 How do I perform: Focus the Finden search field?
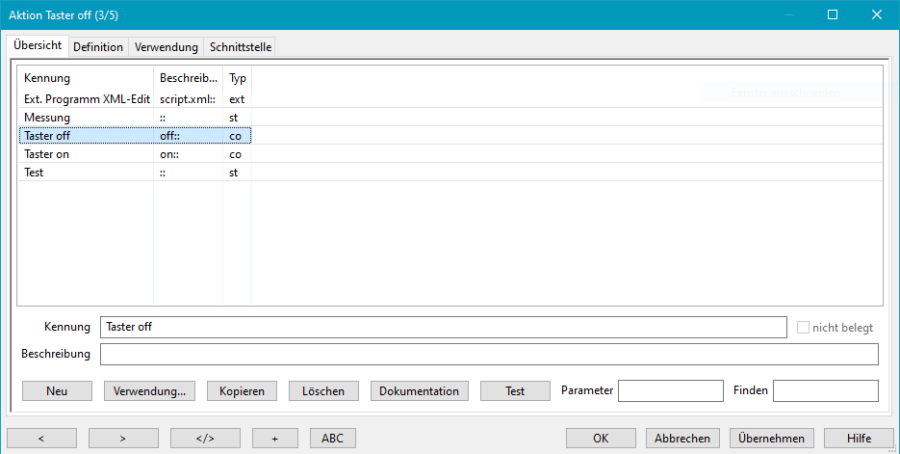coord(825,391)
